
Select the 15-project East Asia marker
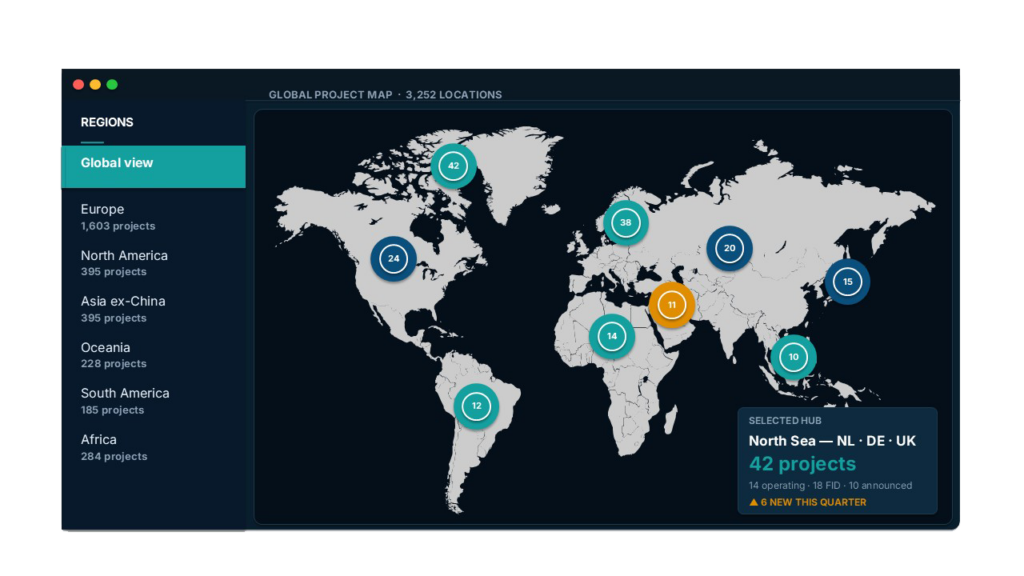point(847,282)
